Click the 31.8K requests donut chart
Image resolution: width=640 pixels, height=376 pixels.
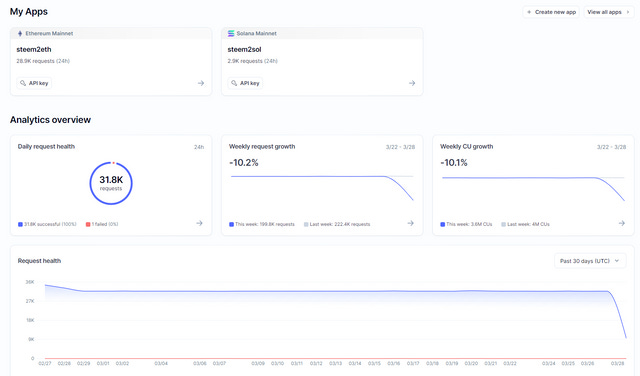pyautogui.click(x=111, y=183)
